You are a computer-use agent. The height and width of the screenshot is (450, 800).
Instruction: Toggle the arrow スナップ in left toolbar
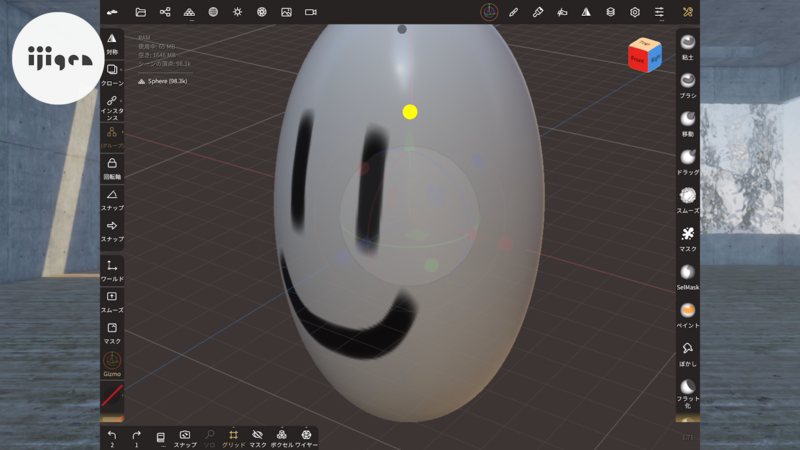[x=112, y=231]
